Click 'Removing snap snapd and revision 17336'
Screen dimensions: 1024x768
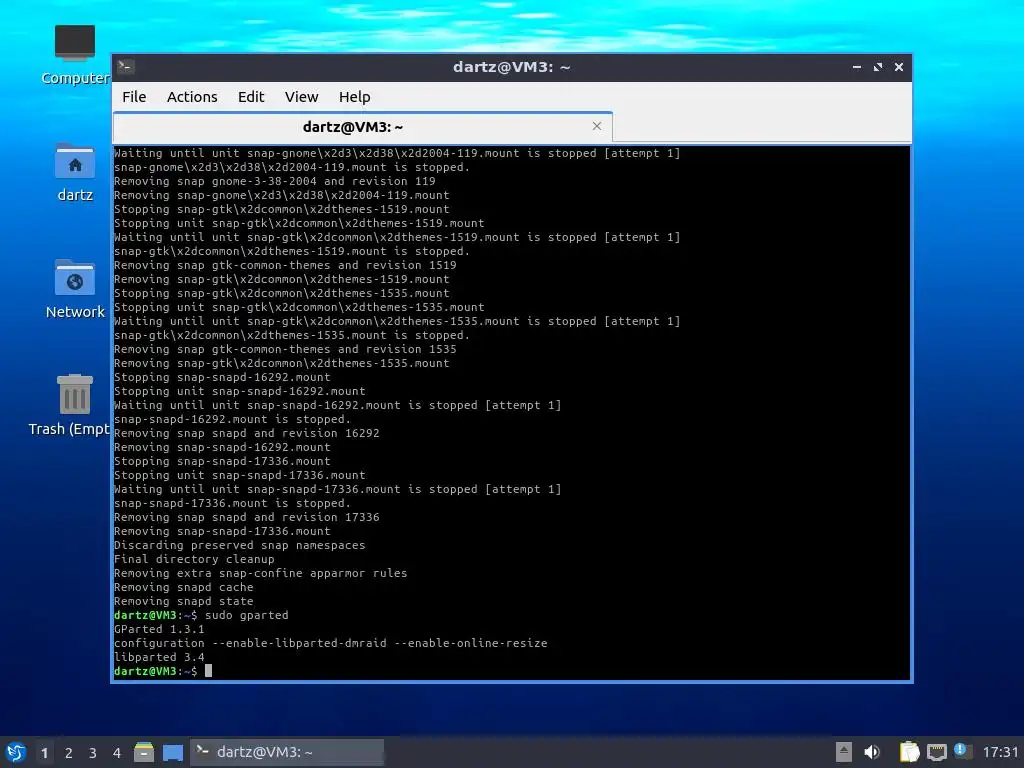click(x=246, y=517)
